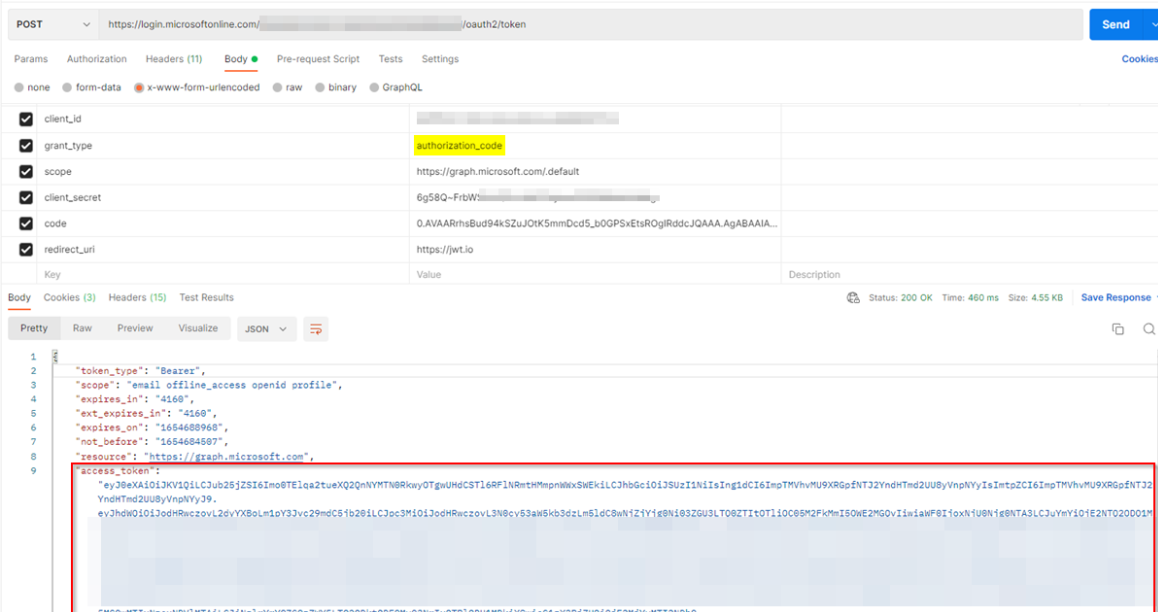Click the request URL field
The image size is (1158, 612).
590,24
